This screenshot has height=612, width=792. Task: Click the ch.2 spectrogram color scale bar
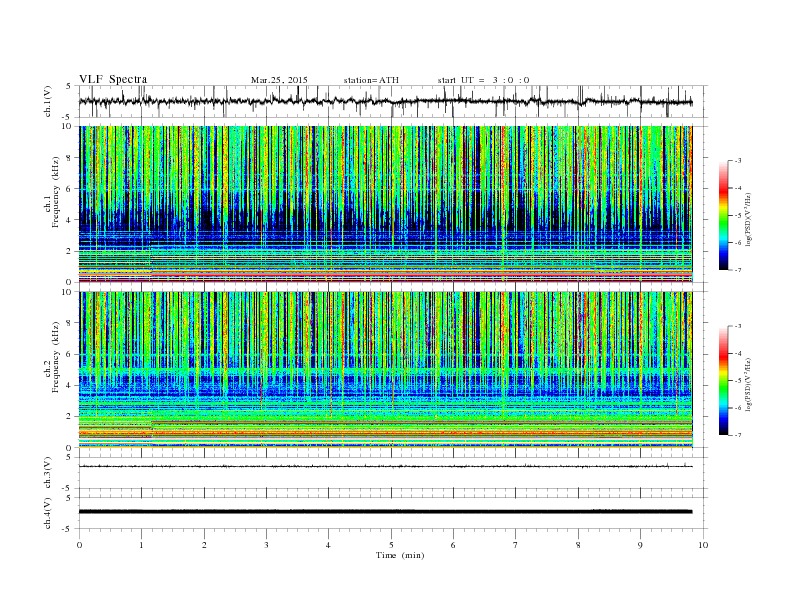coord(724,380)
